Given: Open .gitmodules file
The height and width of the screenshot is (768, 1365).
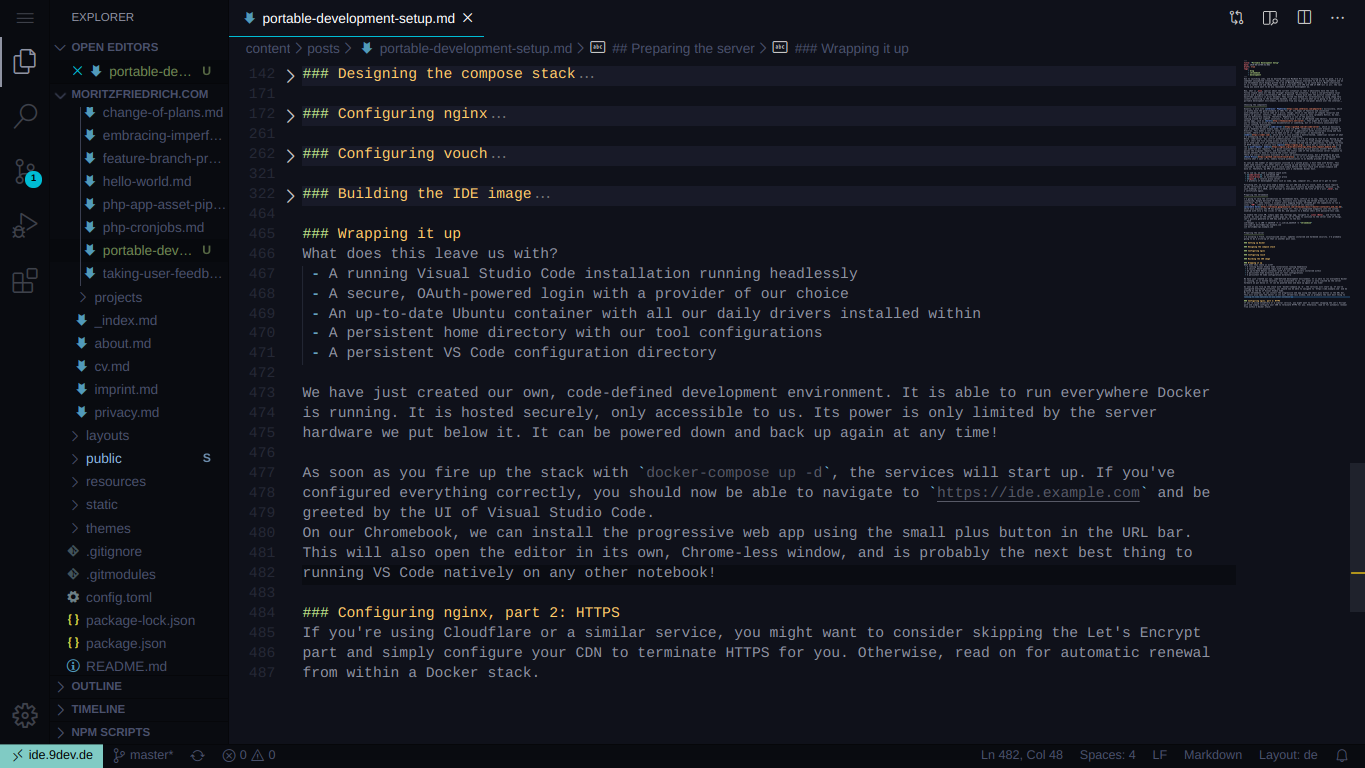Looking at the screenshot, I should point(120,574).
